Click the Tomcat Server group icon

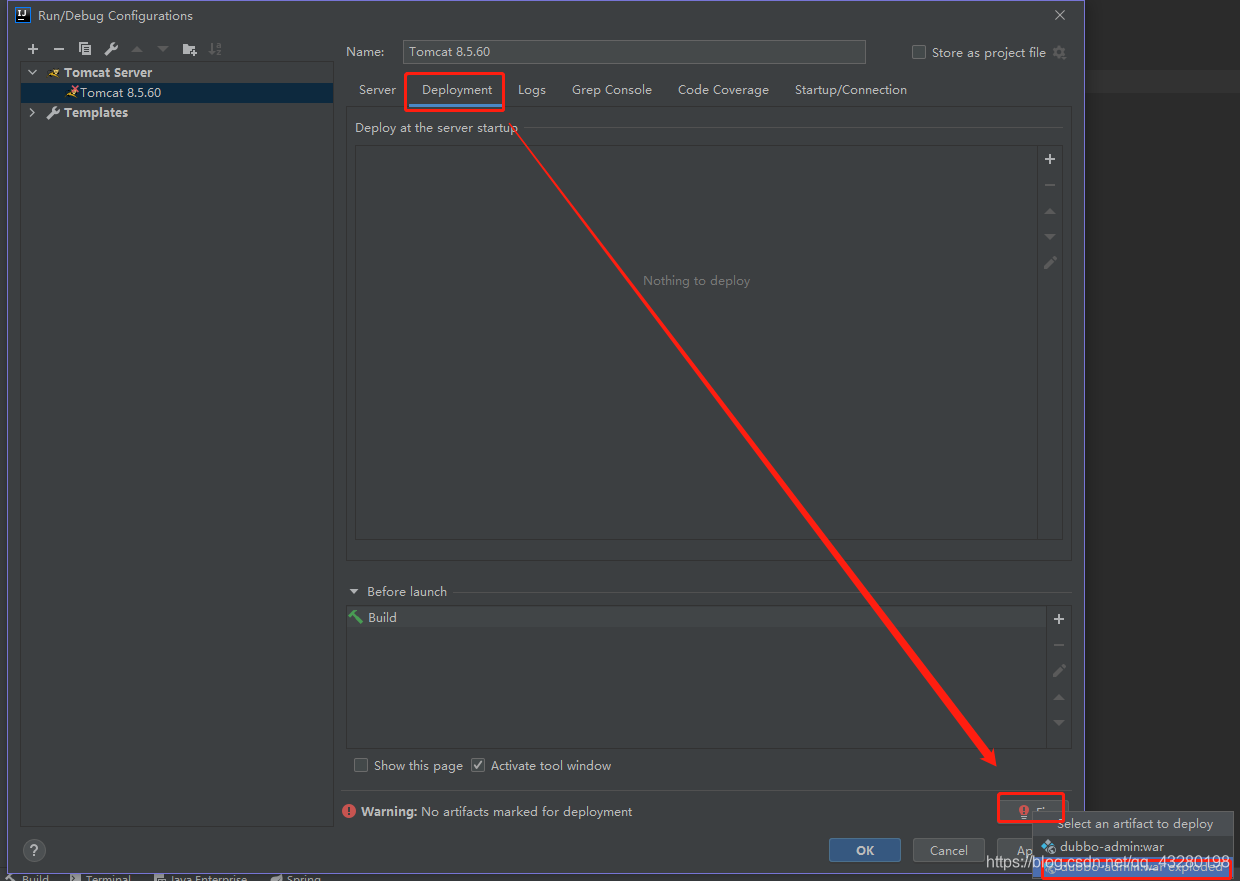coord(54,73)
